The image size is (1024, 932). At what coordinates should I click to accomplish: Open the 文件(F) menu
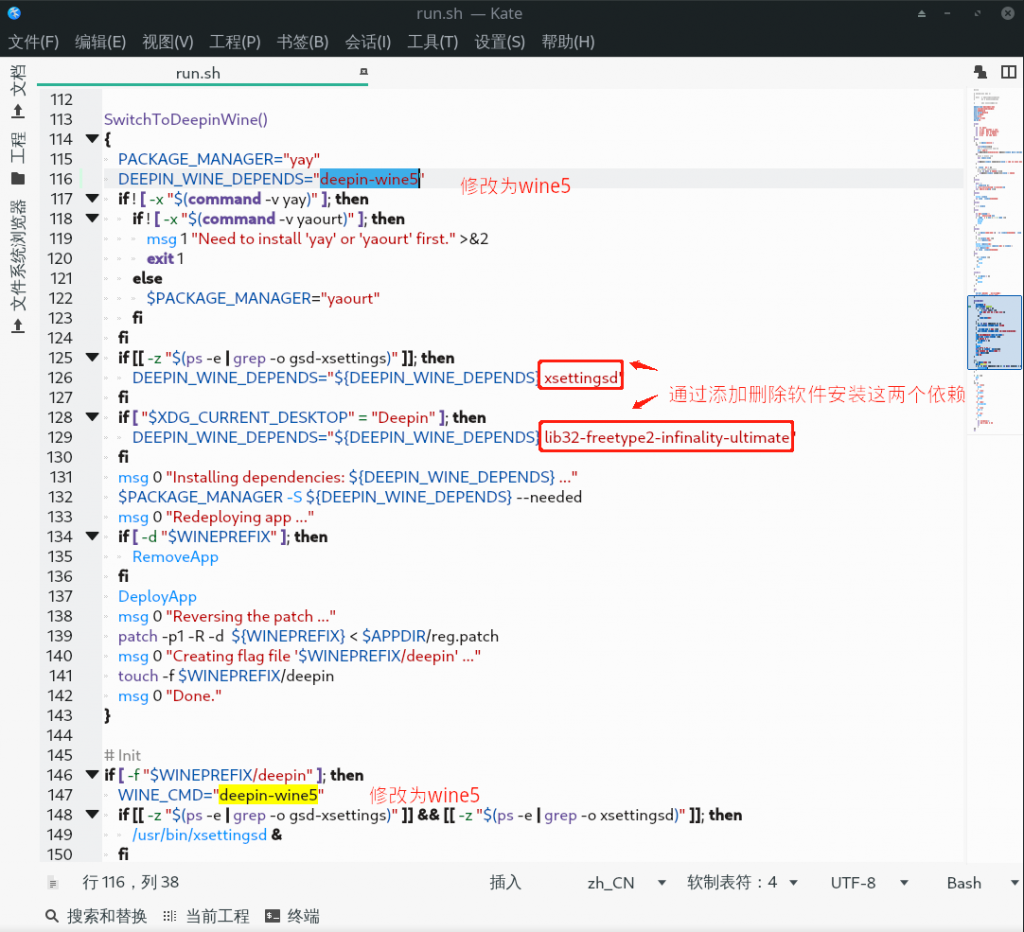click(x=33, y=42)
